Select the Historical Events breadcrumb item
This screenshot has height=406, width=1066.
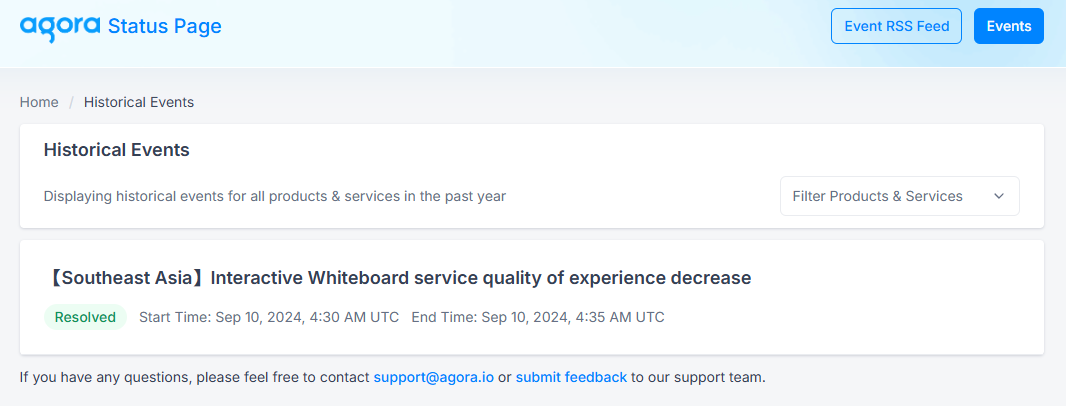pos(139,102)
